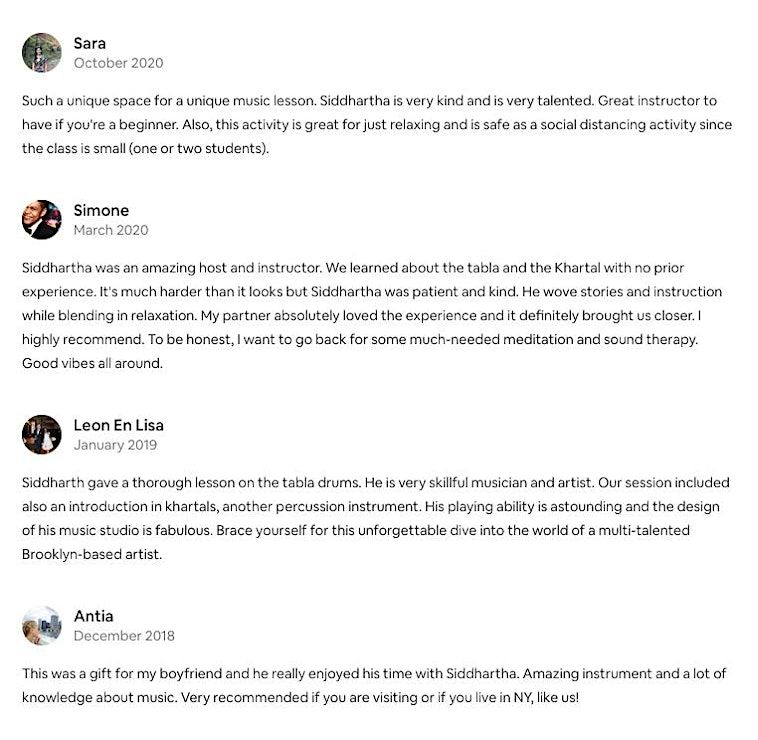
Task: Select the March 2020 date label
Action: 111,230
